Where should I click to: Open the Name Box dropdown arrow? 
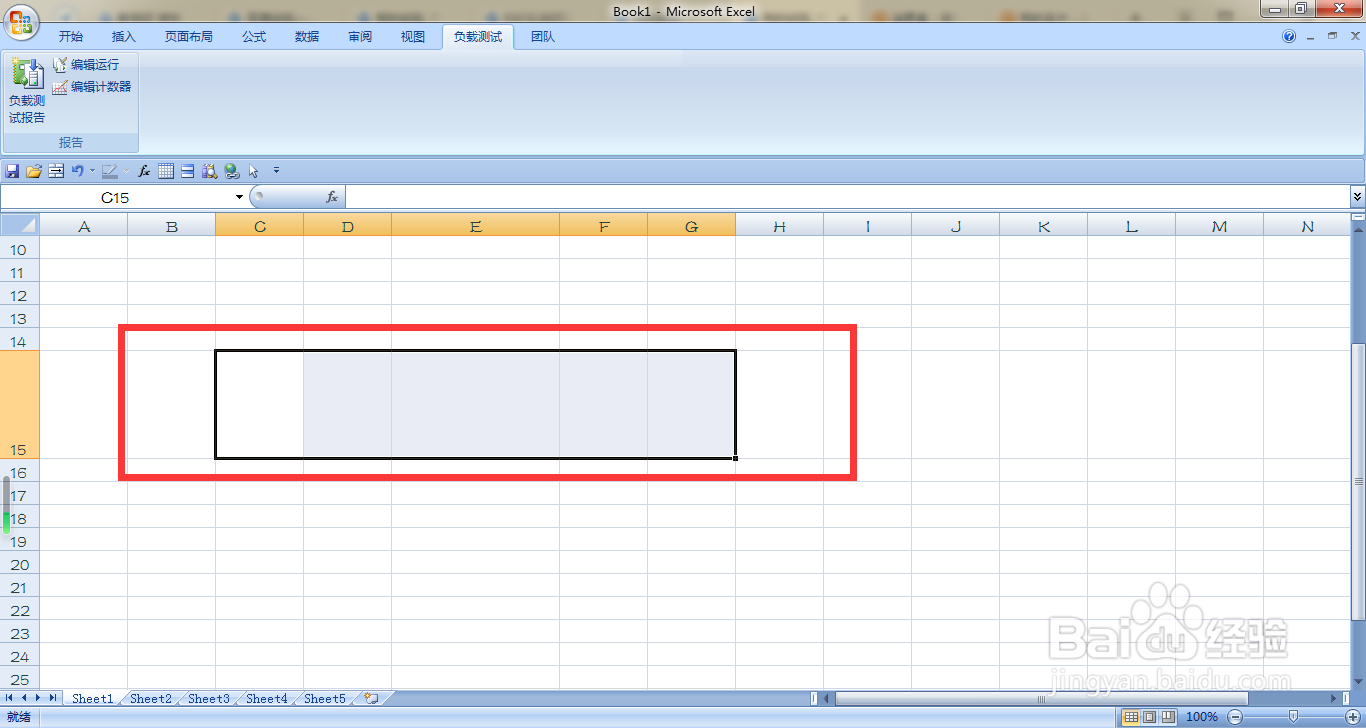tap(239, 197)
